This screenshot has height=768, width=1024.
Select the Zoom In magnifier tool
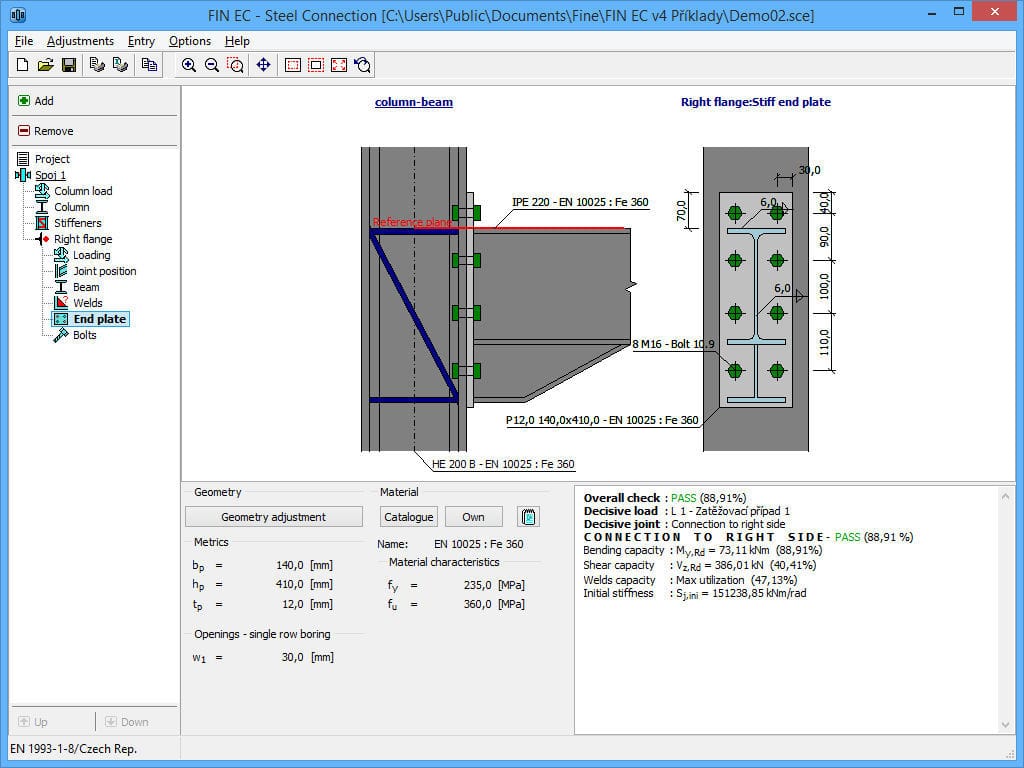click(x=189, y=65)
